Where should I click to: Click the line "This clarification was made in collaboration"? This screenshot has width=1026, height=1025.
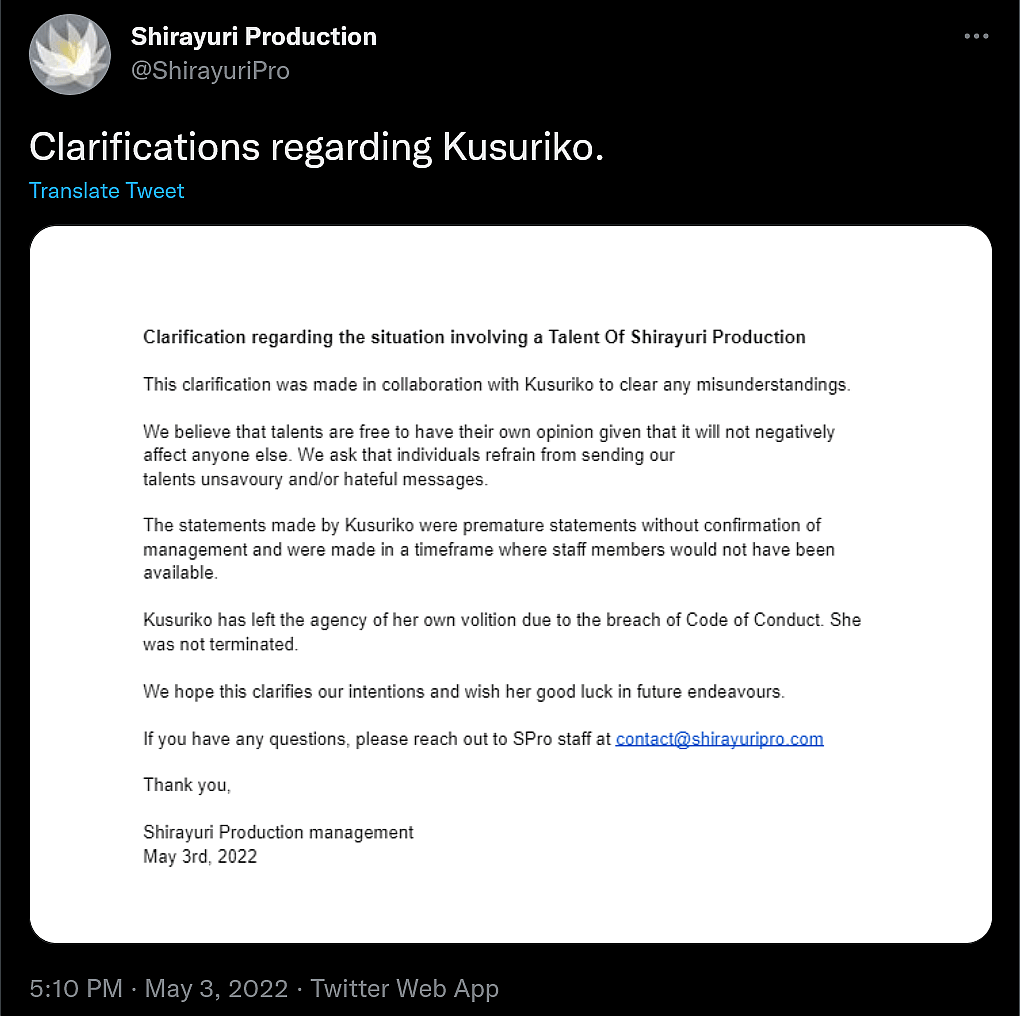tap(496, 385)
